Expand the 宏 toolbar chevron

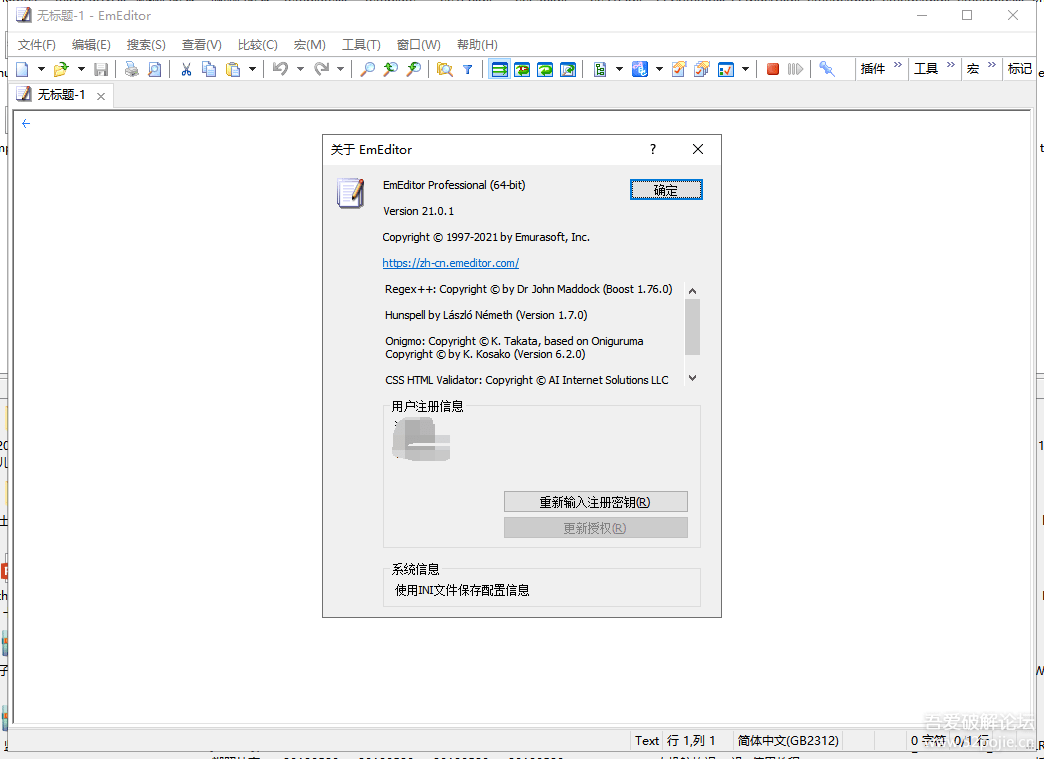pyautogui.click(x=991, y=65)
